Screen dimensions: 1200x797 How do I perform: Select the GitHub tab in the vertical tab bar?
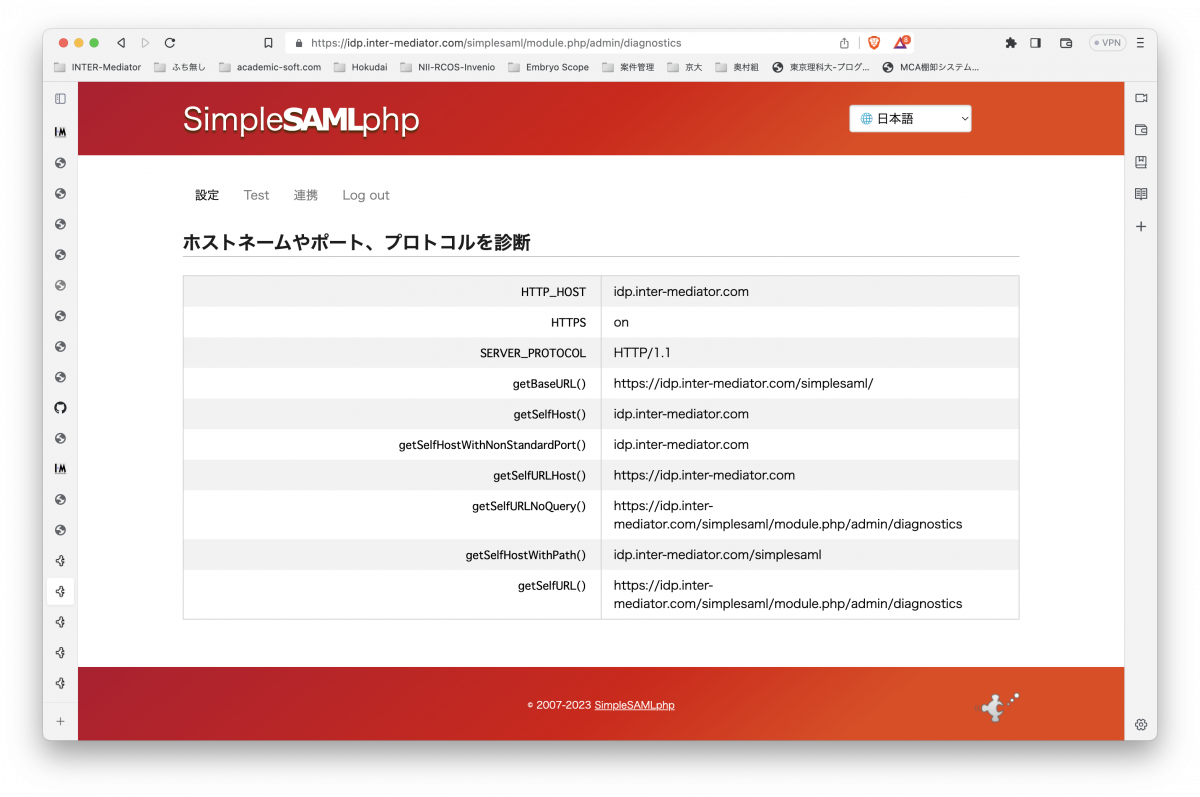click(60, 407)
